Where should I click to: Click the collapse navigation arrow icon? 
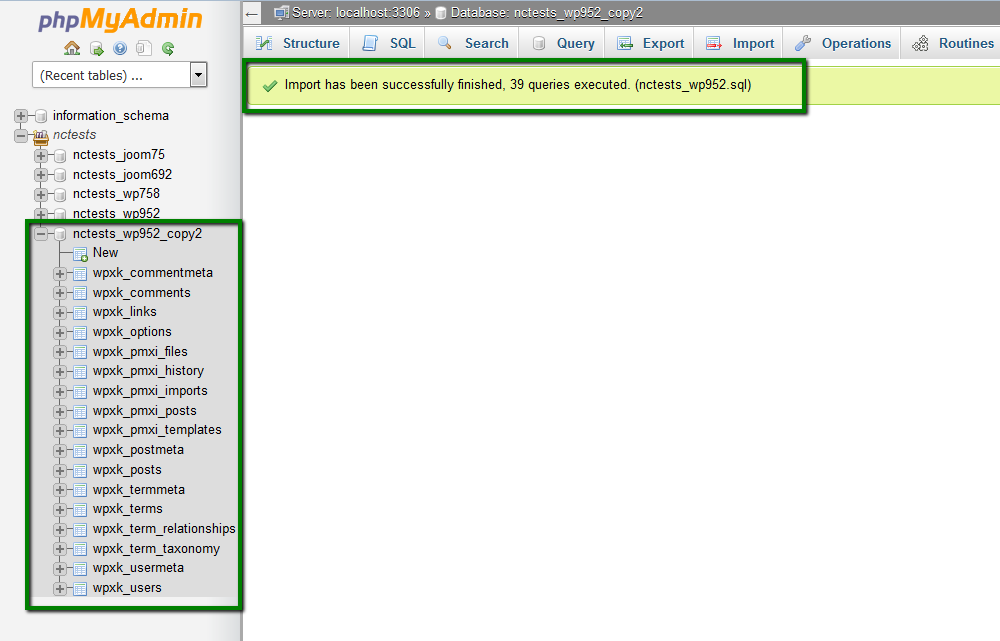click(x=253, y=13)
